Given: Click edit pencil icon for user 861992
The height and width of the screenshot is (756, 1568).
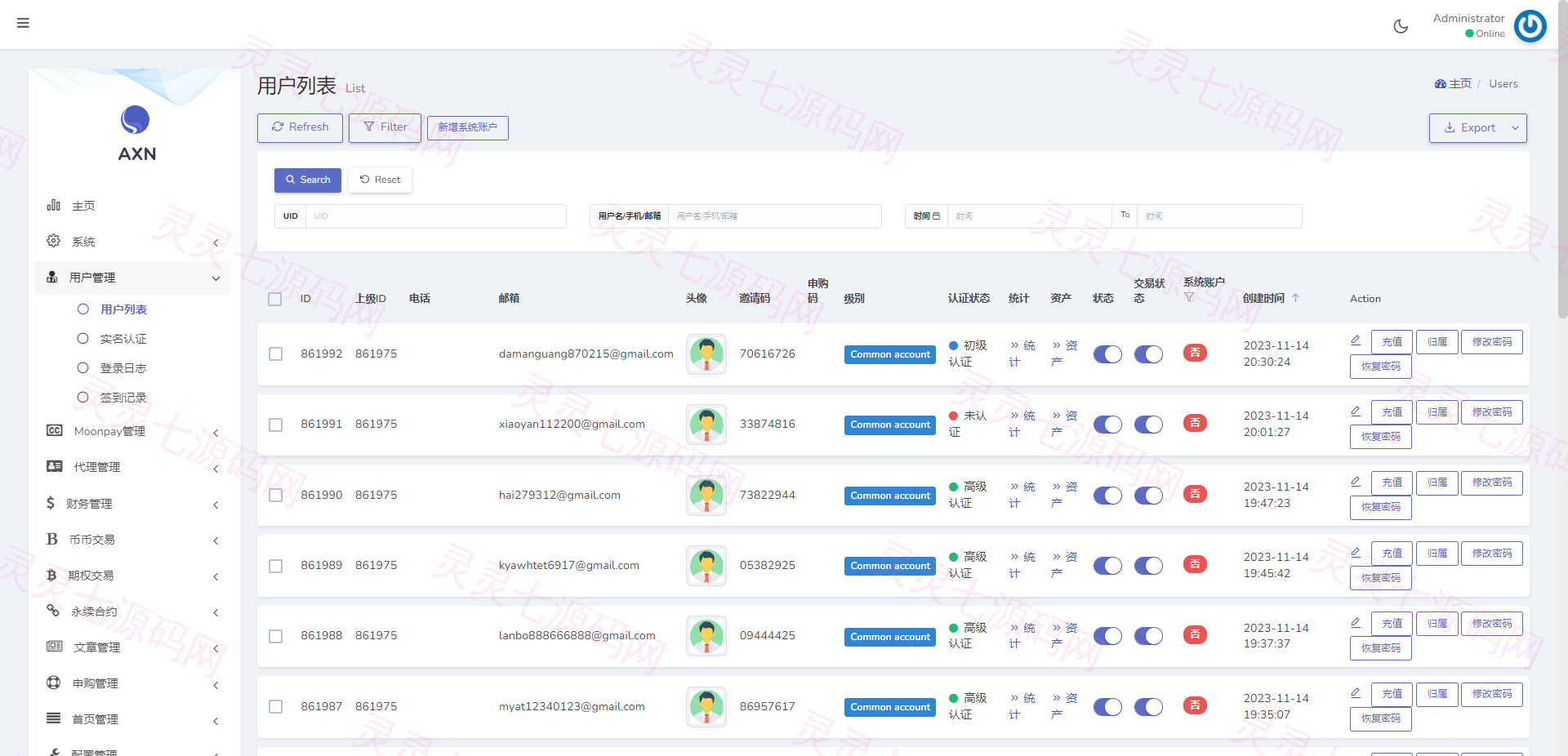Looking at the screenshot, I should pos(1356,340).
